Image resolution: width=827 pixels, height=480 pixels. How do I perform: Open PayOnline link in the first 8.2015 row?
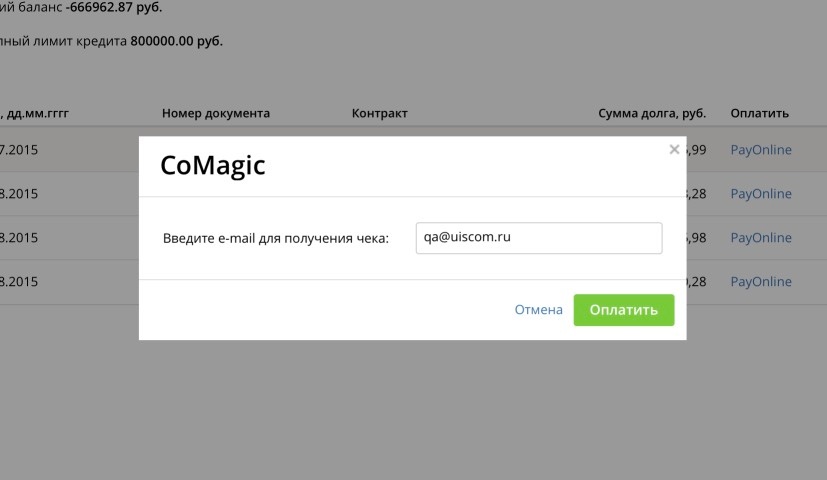pos(761,194)
